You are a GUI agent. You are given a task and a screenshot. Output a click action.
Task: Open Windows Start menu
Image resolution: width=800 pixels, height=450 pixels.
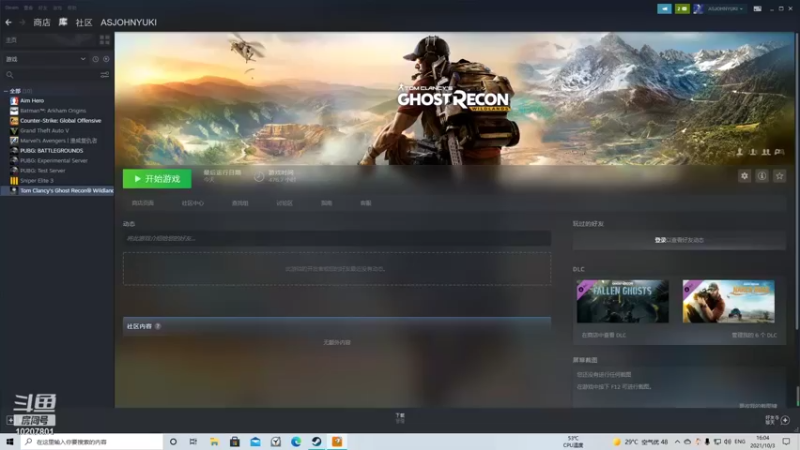[10, 442]
